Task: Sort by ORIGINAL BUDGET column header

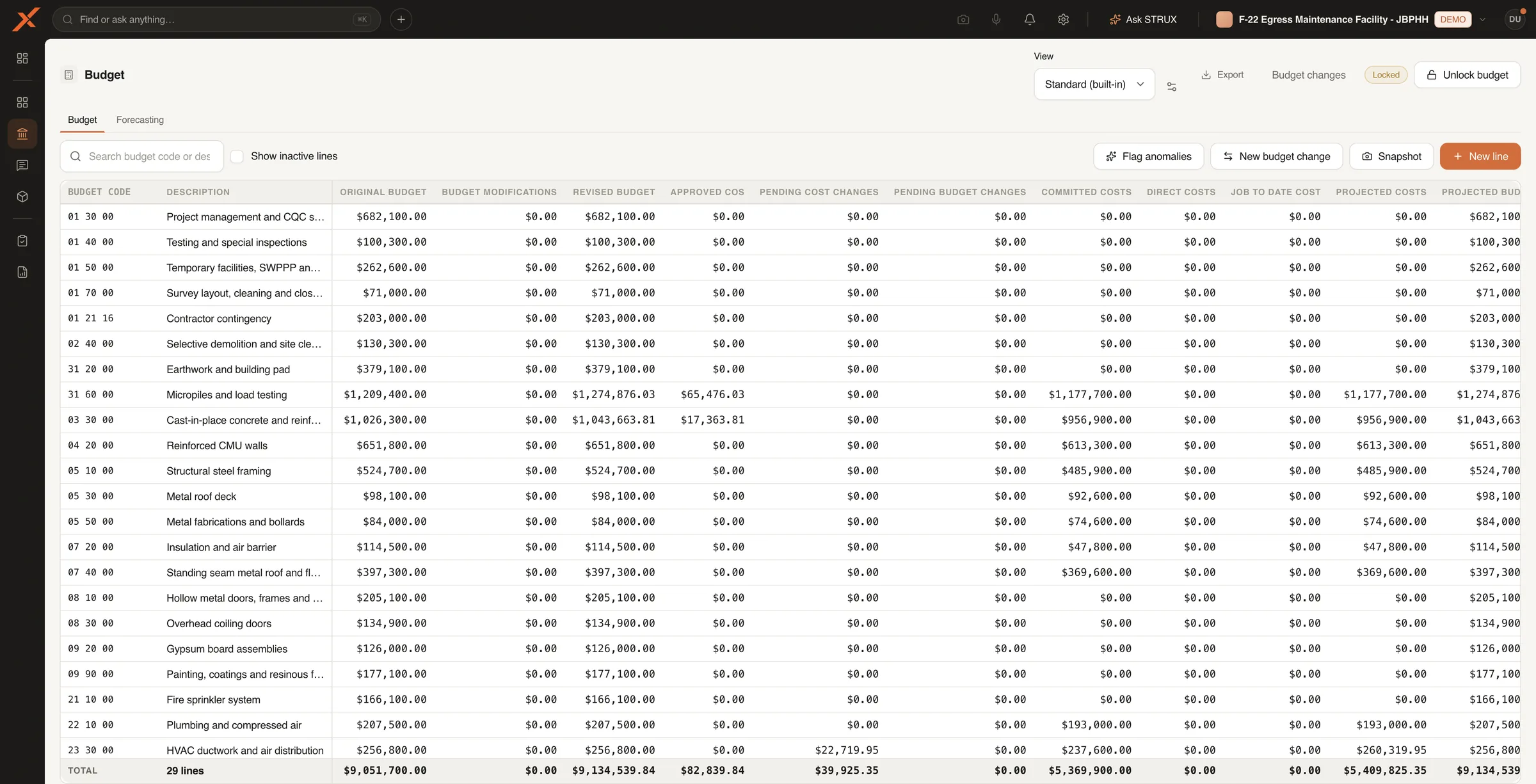Action: point(383,192)
